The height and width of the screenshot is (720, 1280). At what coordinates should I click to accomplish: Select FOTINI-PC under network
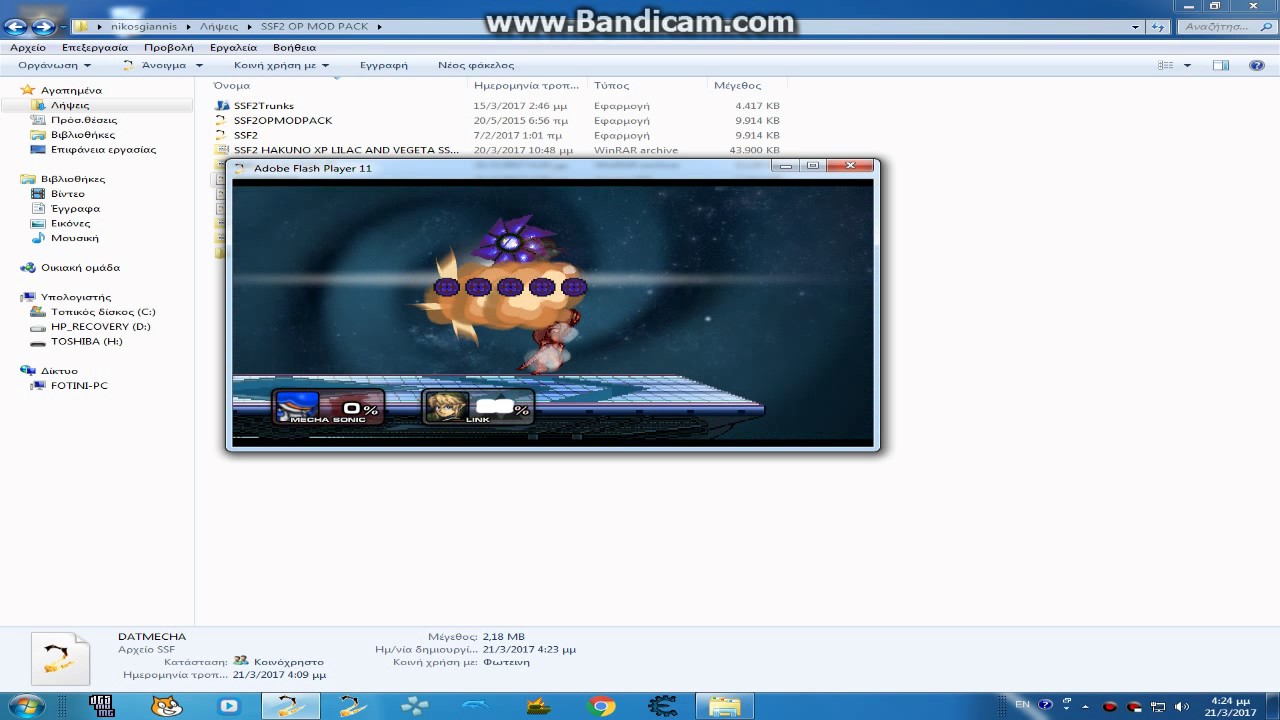pos(79,386)
